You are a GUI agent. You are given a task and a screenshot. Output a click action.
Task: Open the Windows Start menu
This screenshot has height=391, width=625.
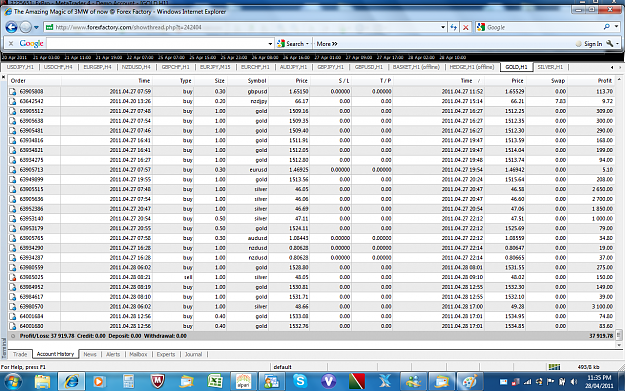(13, 381)
